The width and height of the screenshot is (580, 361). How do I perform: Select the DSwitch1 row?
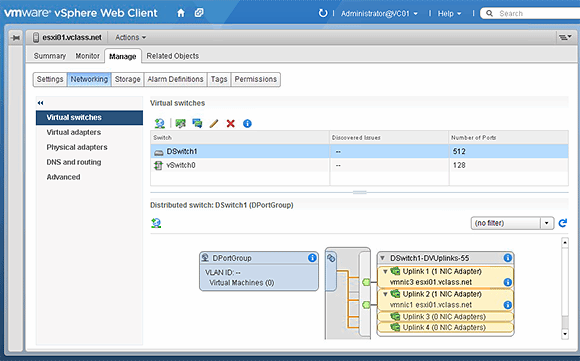tap(359, 151)
